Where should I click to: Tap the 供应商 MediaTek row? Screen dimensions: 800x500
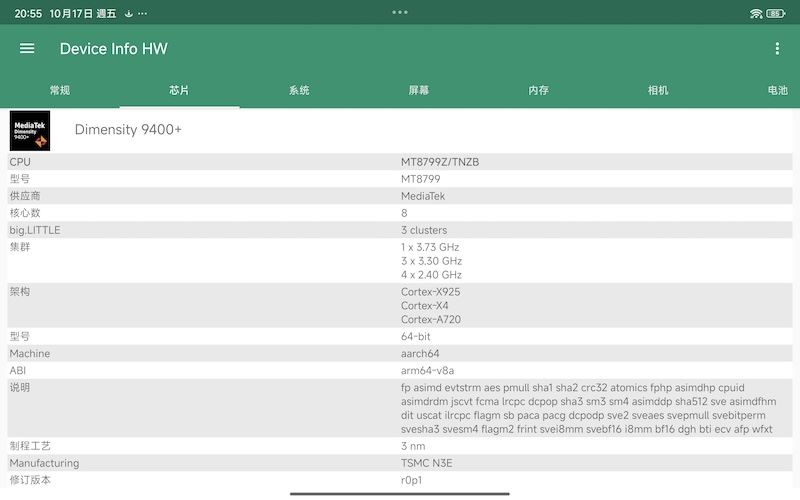click(400, 196)
